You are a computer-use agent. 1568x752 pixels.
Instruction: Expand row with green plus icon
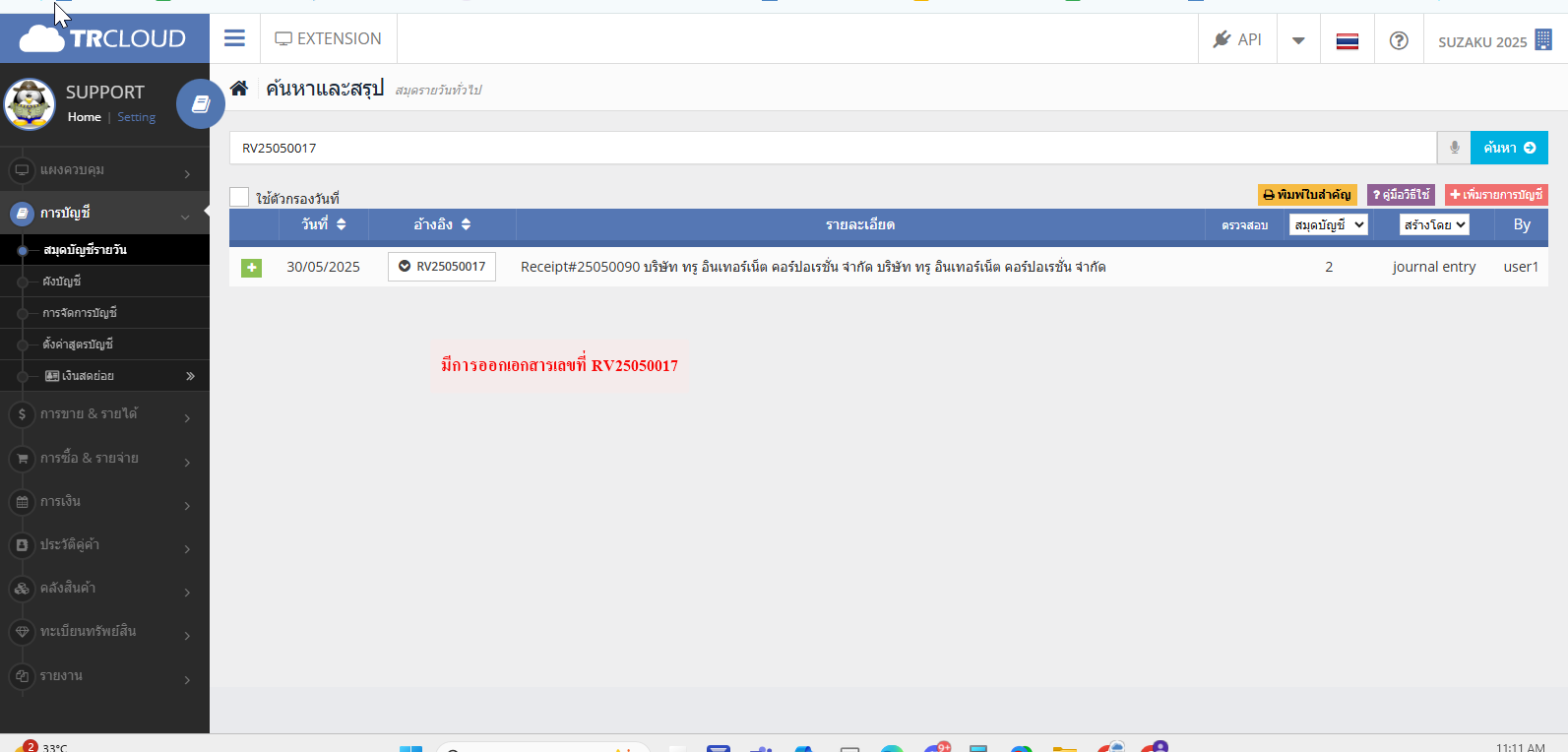point(251,268)
